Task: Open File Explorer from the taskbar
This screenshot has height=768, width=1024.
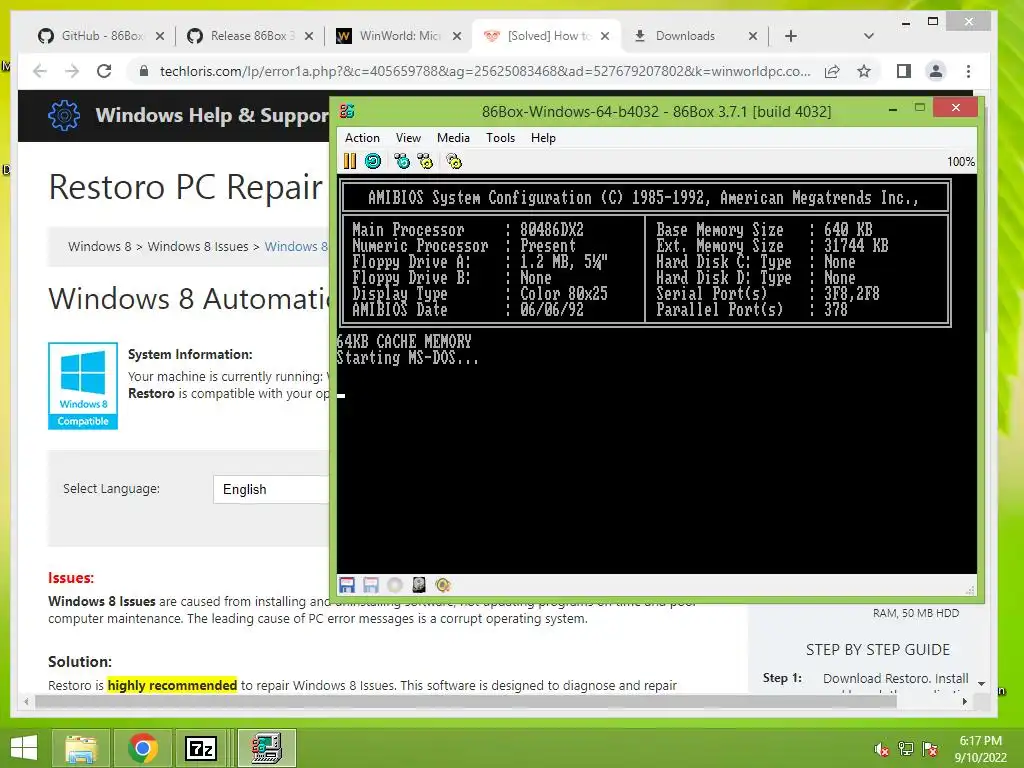Action: [x=82, y=748]
